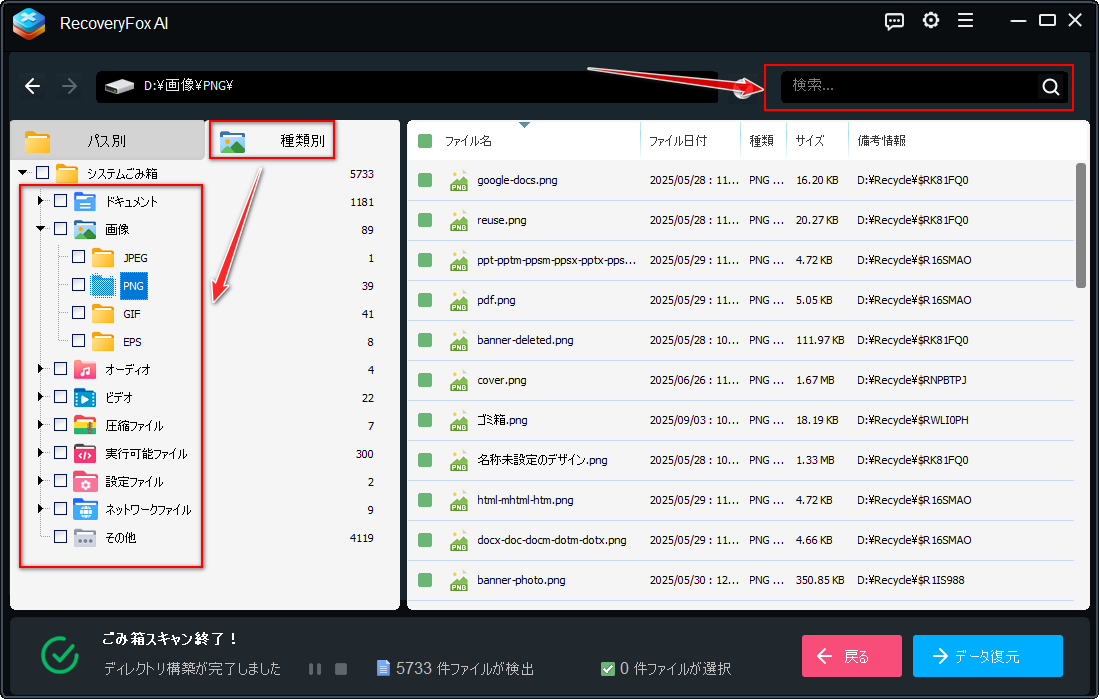Viewport: 1099px width, 699px height.
Task: Open the hamburger menu in title bar
Action: [965, 21]
